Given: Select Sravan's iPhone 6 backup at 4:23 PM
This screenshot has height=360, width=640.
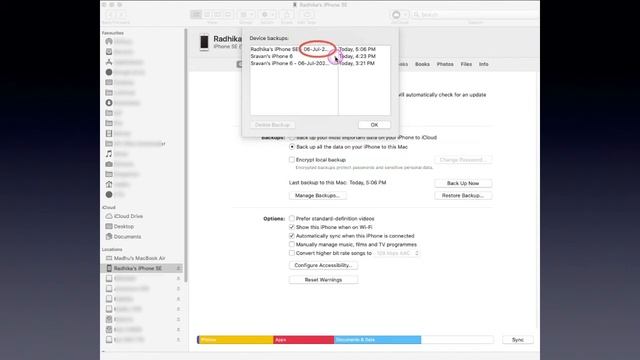Looking at the screenshot, I should (x=320, y=56).
